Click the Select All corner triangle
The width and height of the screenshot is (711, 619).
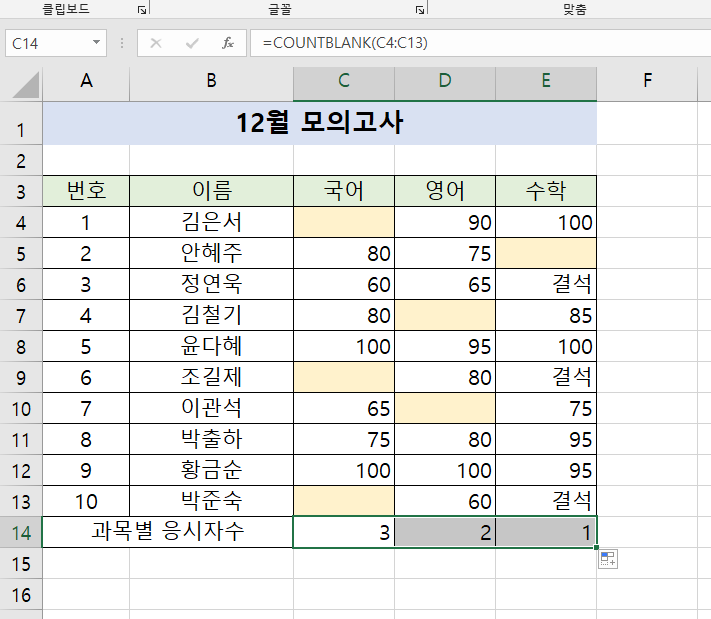pyautogui.click(x=26, y=85)
